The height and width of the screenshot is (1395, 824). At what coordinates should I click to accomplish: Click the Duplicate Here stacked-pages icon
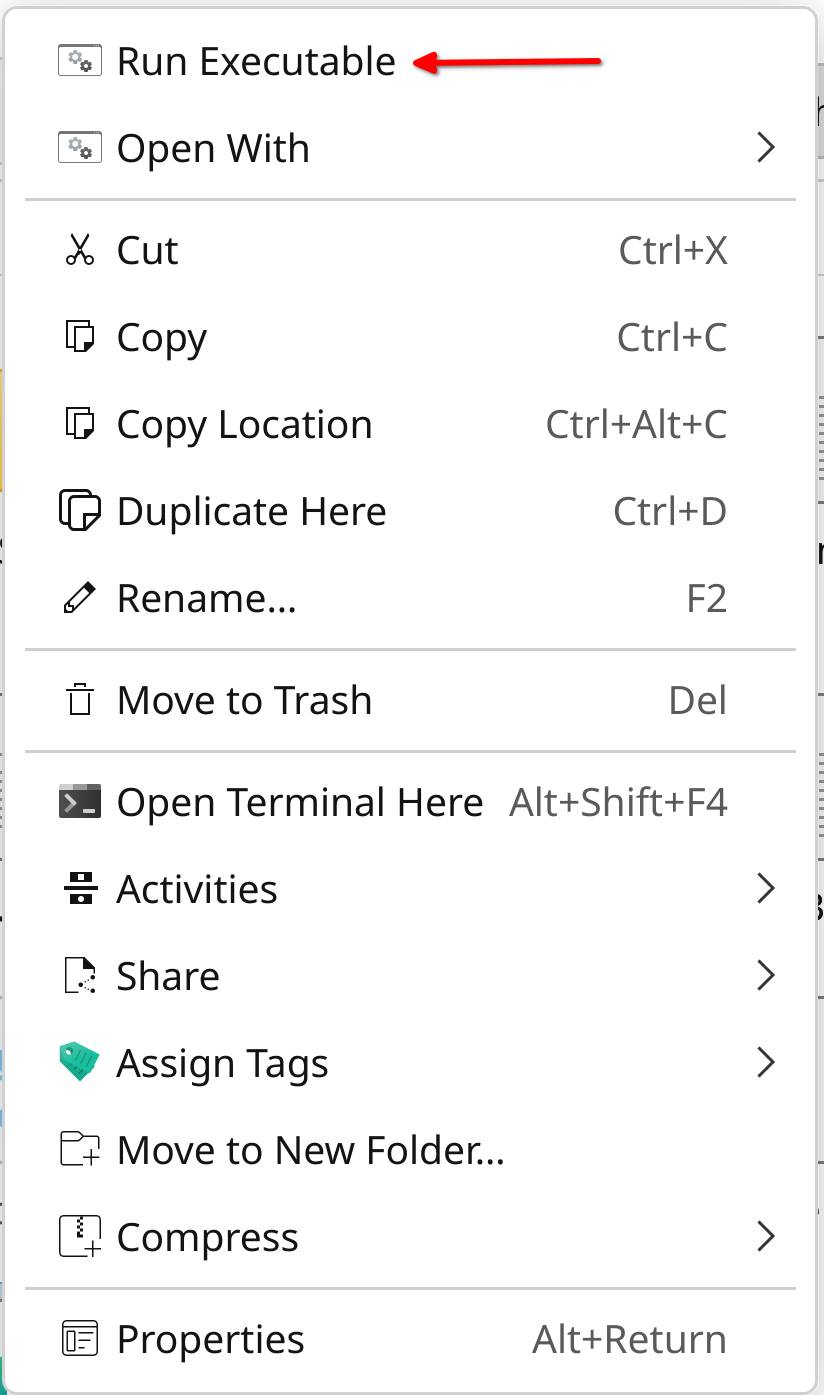(80, 511)
